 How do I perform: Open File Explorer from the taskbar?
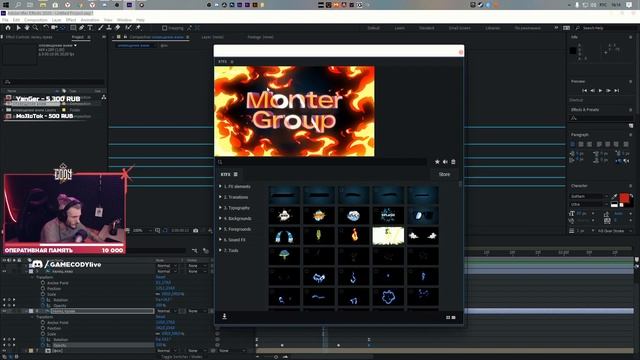pyautogui.click(x=43, y=5)
